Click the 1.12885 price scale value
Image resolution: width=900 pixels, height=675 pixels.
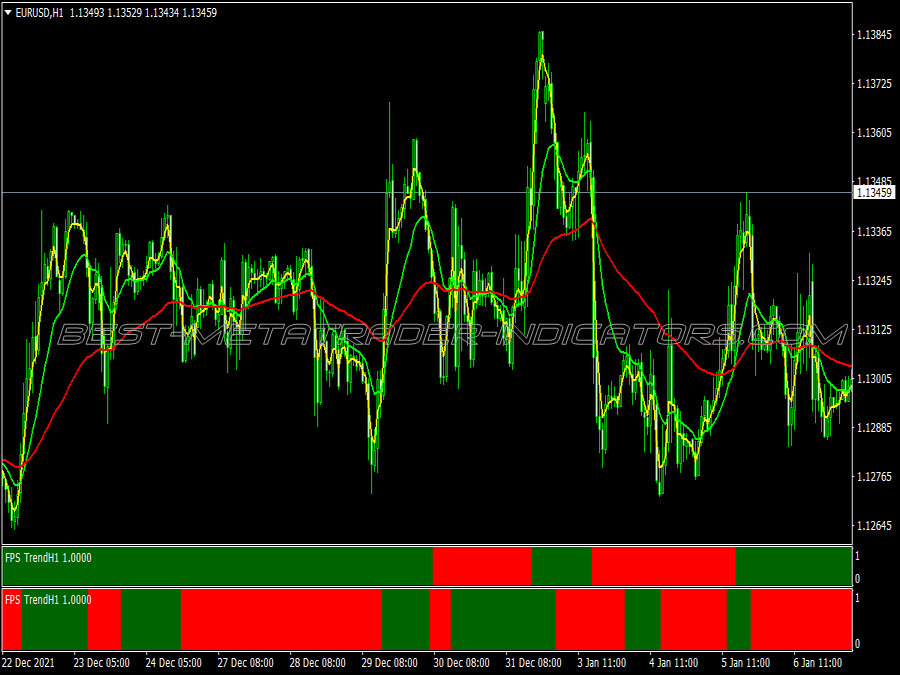(x=874, y=428)
